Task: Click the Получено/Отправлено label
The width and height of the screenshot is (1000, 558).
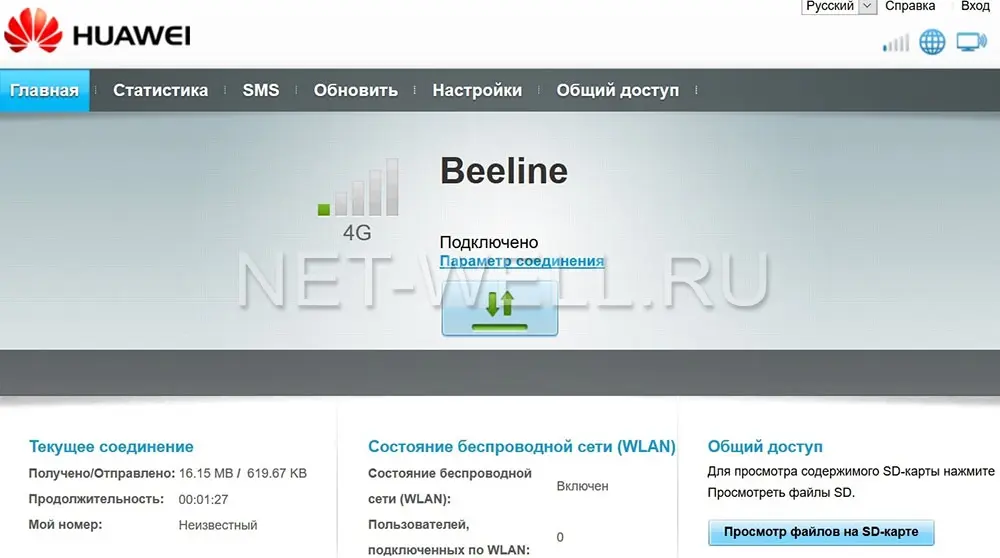Action: (x=101, y=473)
